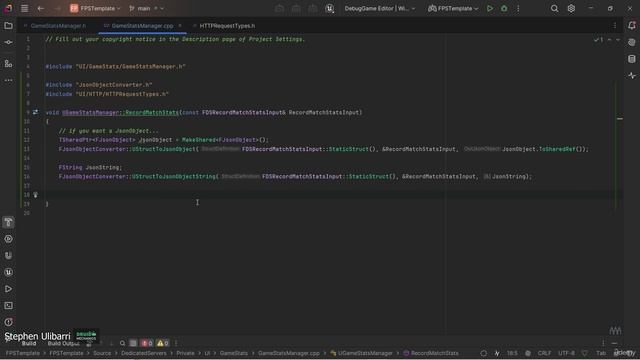Hide the build tool window minimize icon
Viewport: 640px width, 360px height.
point(614,344)
